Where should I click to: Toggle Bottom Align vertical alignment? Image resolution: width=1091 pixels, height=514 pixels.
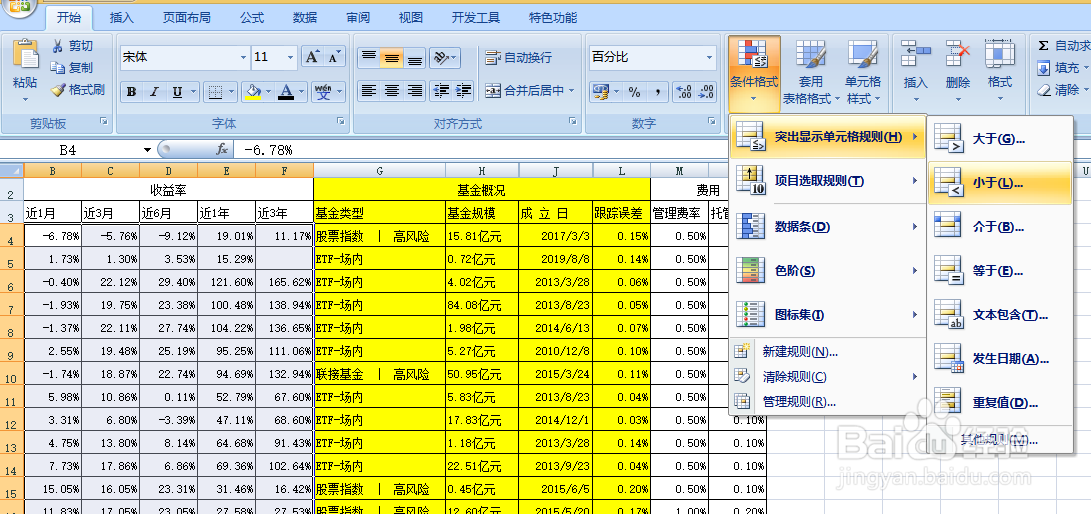click(x=415, y=58)
